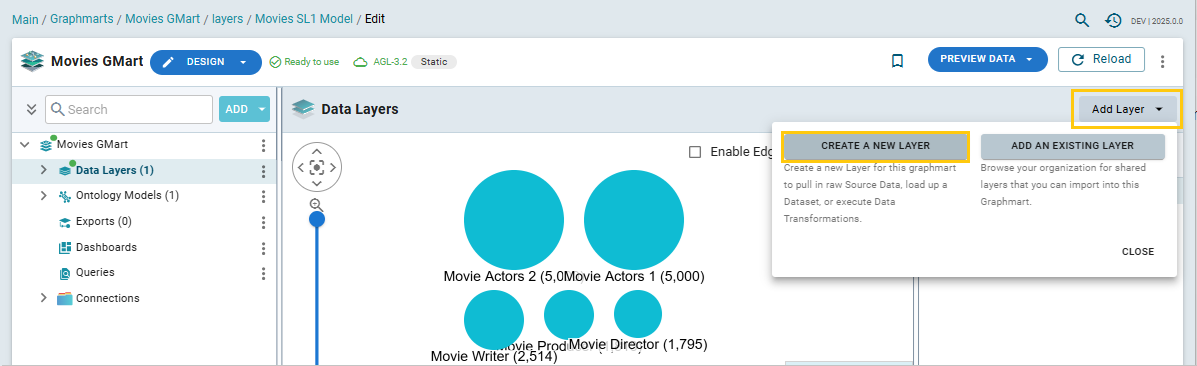Focus the Search input field in sidebar

(129, 109)
